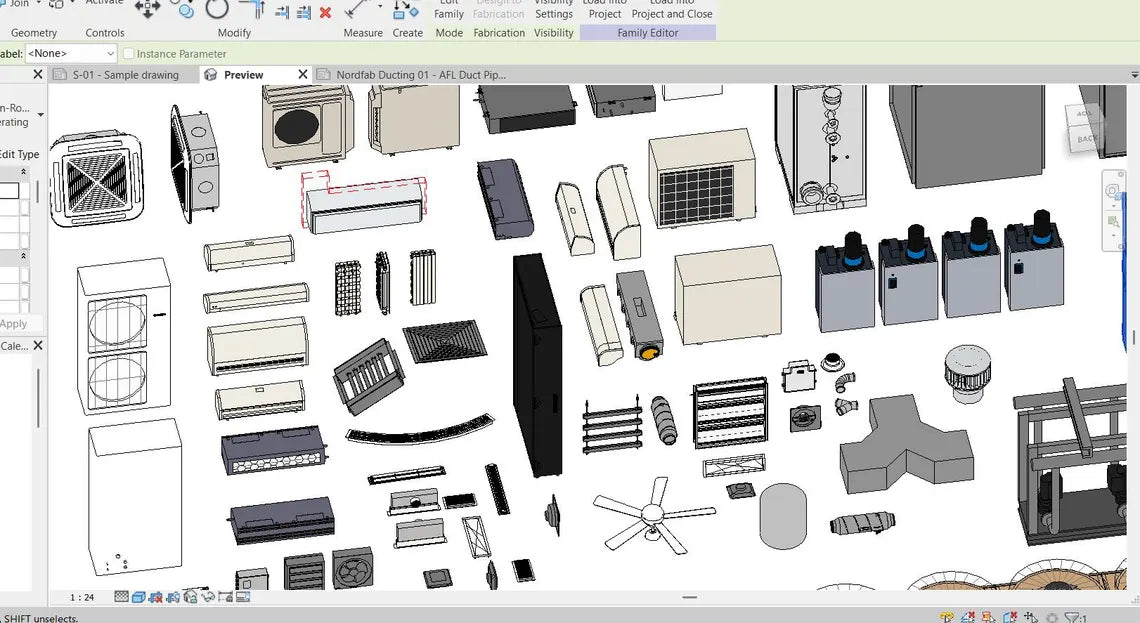Choose the Trim/Extend to Corner tool

[254, 9]
